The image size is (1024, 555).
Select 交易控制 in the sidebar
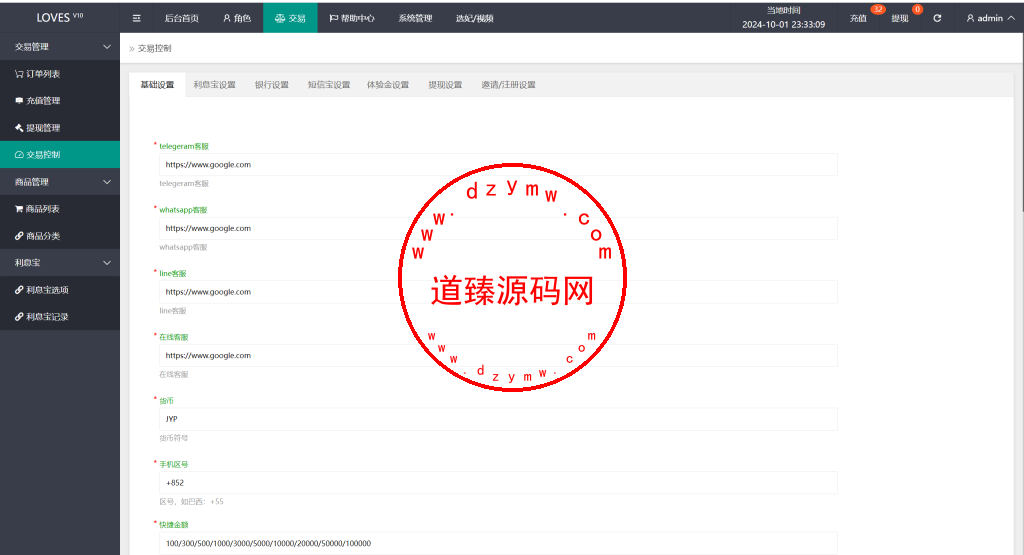[60, 155]
